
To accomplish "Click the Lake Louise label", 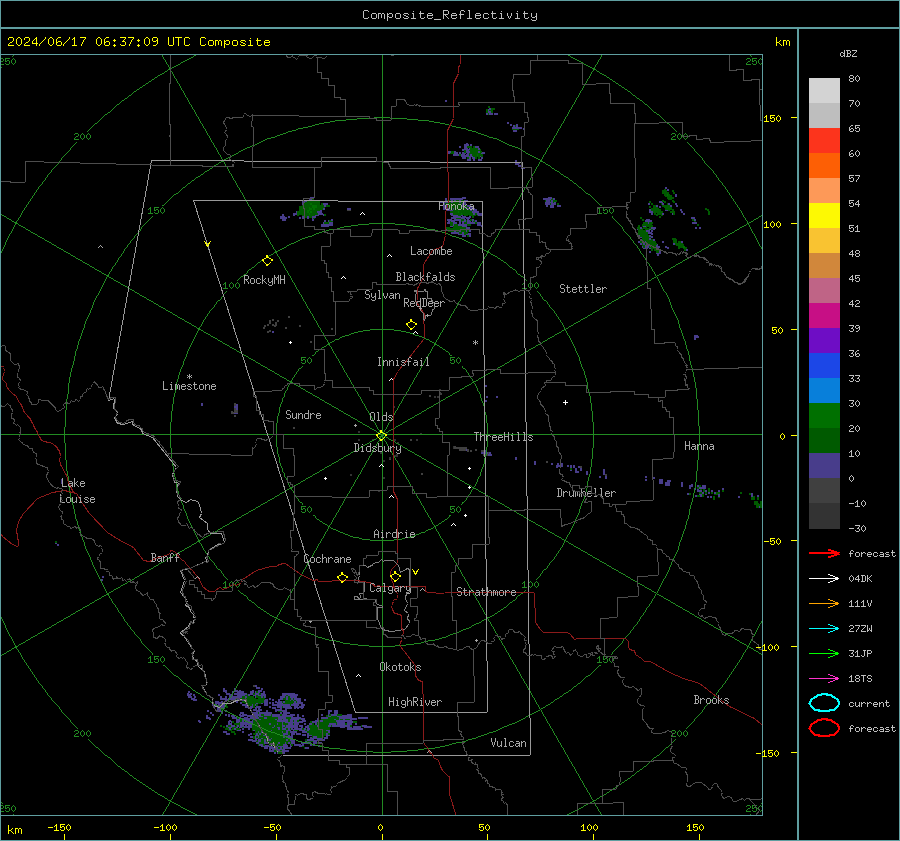I will [77, 491].
